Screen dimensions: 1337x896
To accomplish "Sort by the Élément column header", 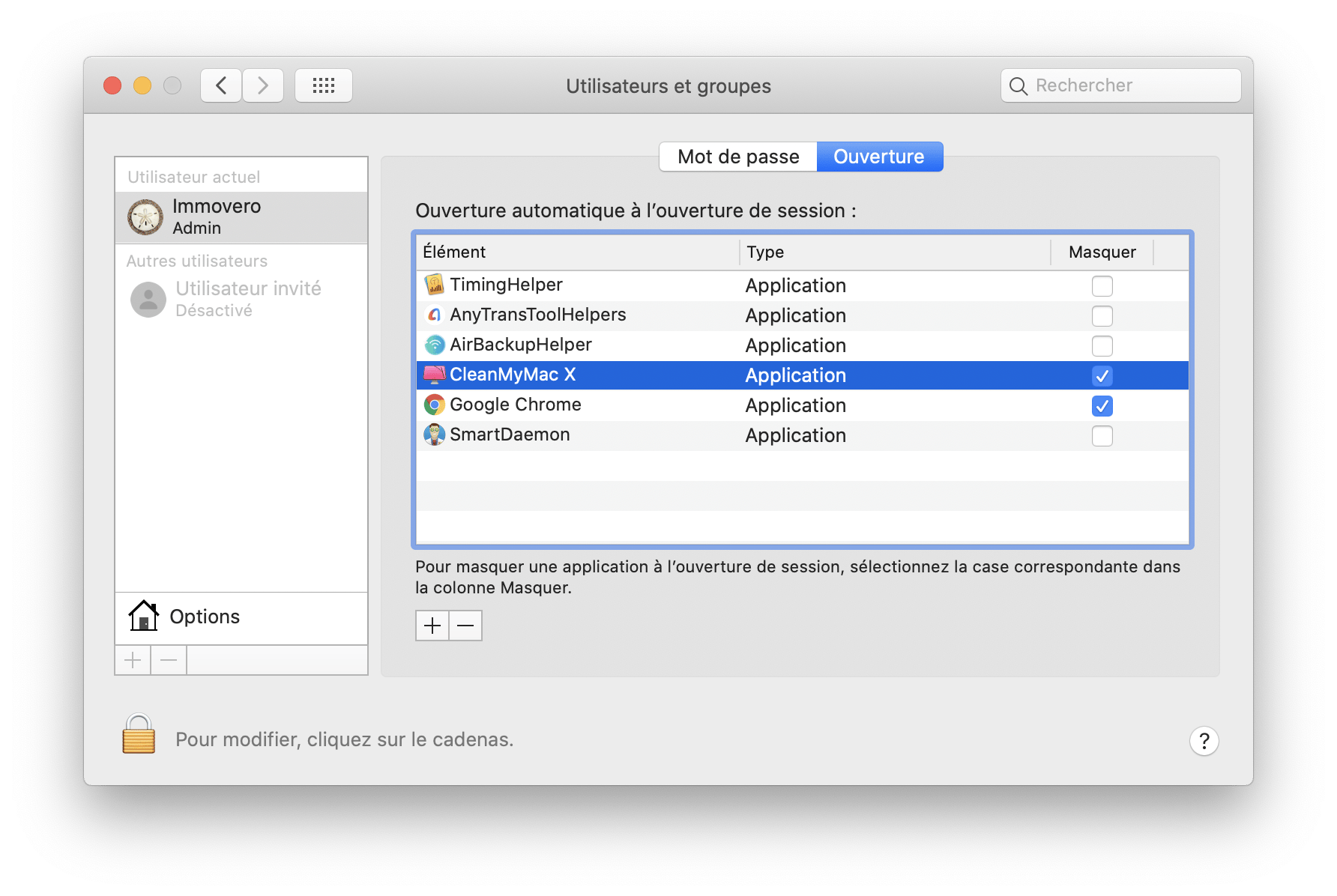I will [578, 252].
